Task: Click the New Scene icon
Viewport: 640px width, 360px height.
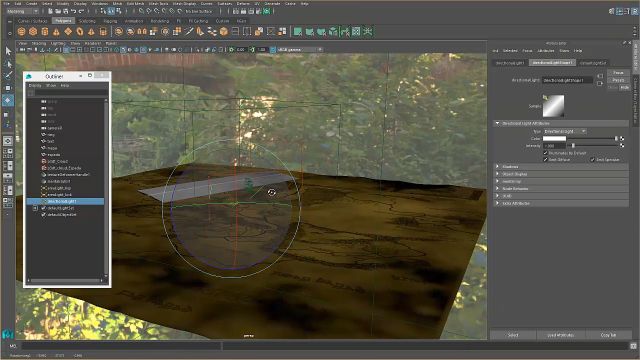Action: [50, 11]
